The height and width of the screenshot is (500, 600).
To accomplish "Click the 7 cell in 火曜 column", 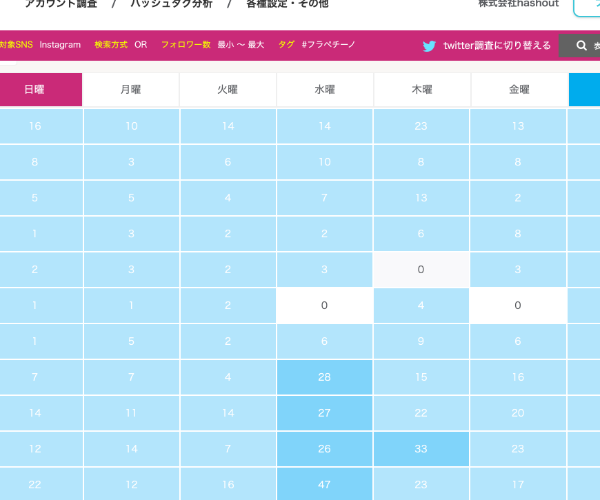I will (x=228, y=449).
